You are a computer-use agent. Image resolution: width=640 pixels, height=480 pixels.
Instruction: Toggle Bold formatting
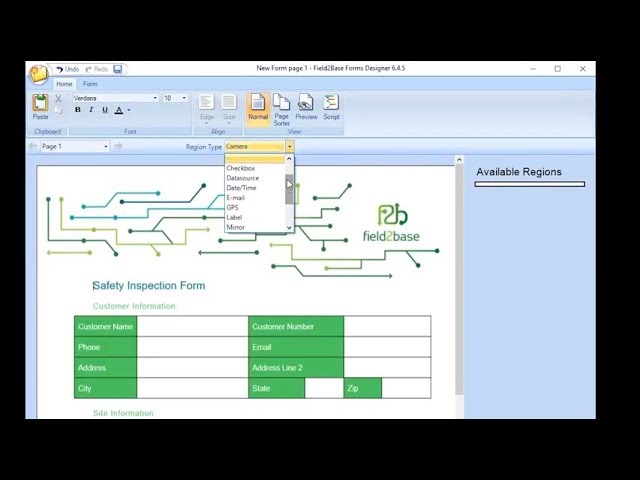78,110
